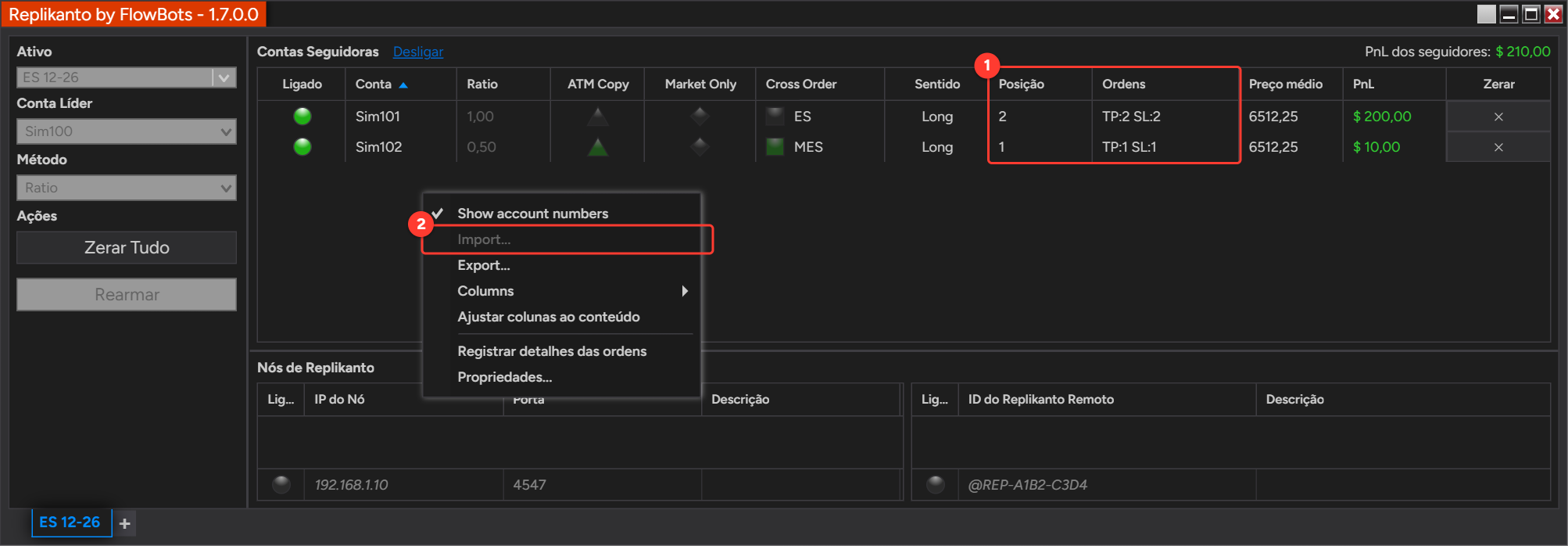Select Registrar detalhes das ordens
This screenshot has width=1568, height=546.
pos(561,351)
